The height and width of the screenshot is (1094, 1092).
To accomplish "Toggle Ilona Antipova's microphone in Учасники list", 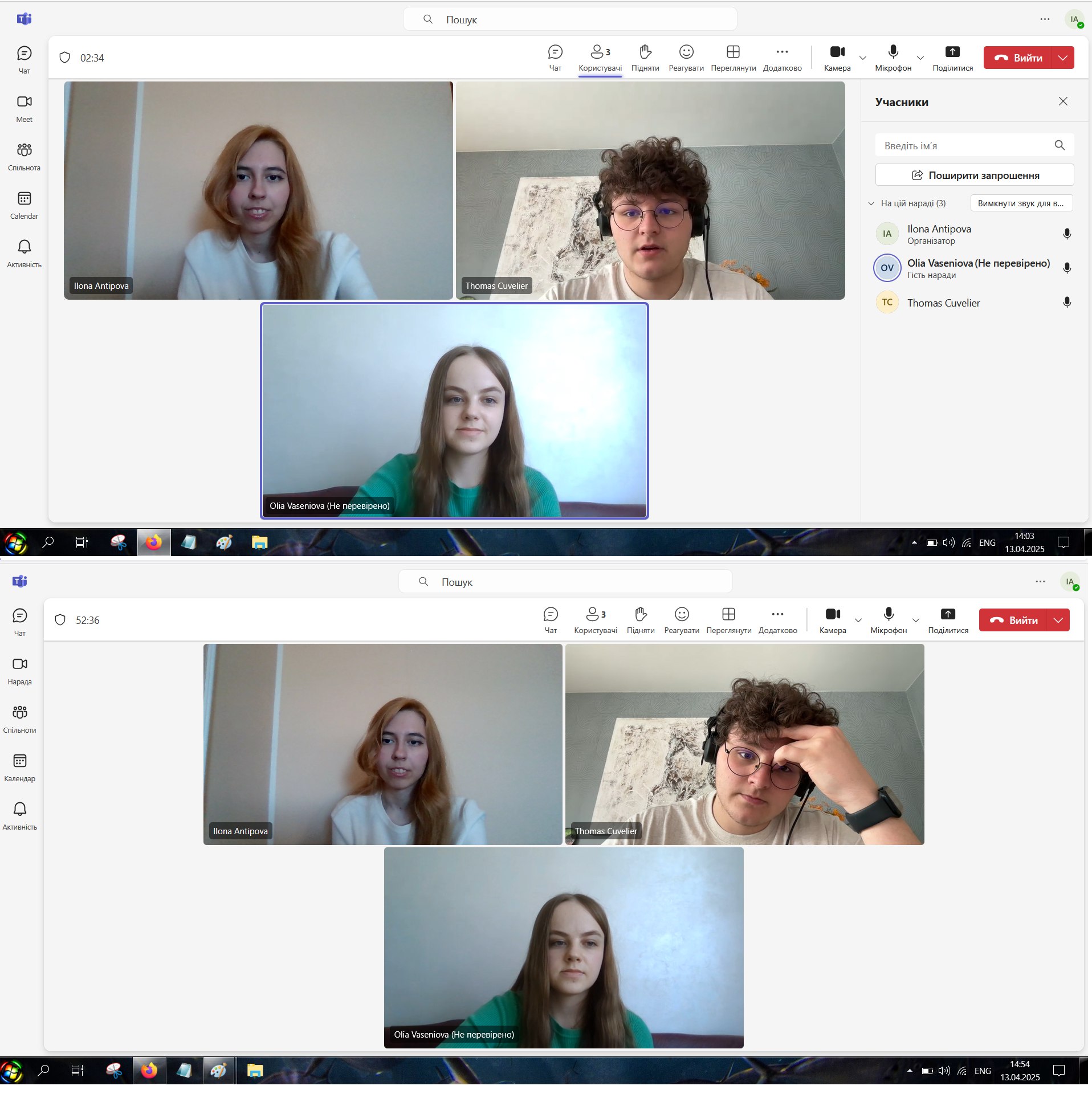I will (1067, 234).
